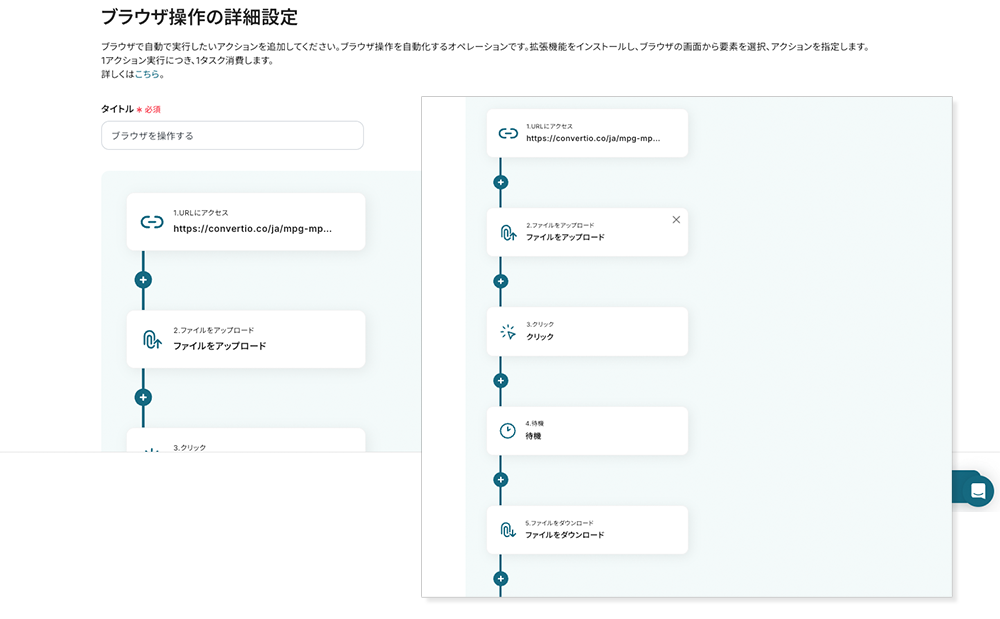This screenshot has width=1000, height=619.
Task: Select left panel label 1.URLにアクセス
Action: [x=200, y=213]
